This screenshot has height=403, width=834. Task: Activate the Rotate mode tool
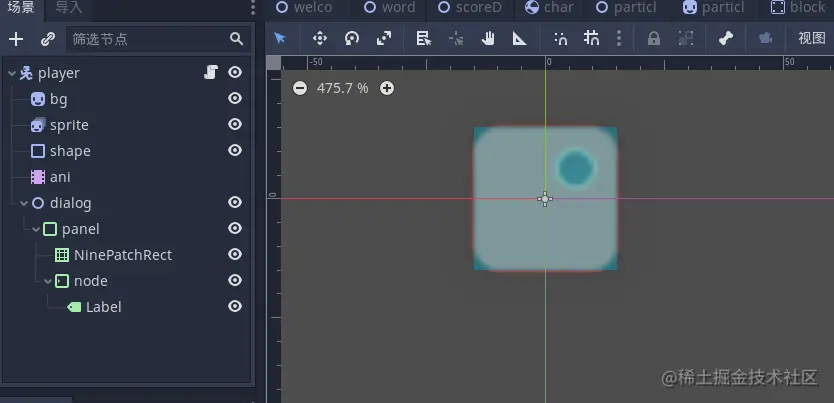352,38
